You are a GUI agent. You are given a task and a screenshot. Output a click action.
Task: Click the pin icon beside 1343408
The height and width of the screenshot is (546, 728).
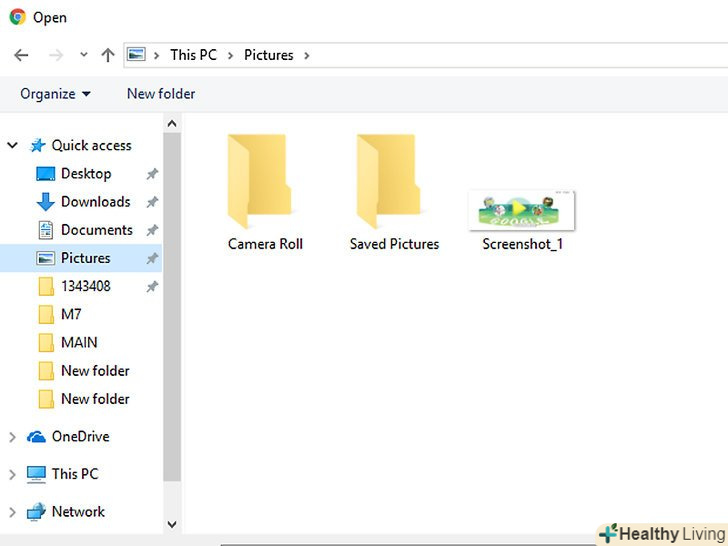click(x=152, y=287)
